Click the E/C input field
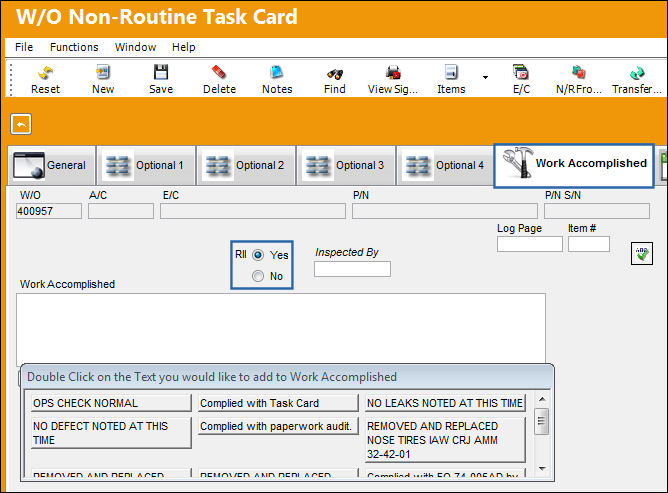Viewport: 668px width, 493px height. (253, 211)
